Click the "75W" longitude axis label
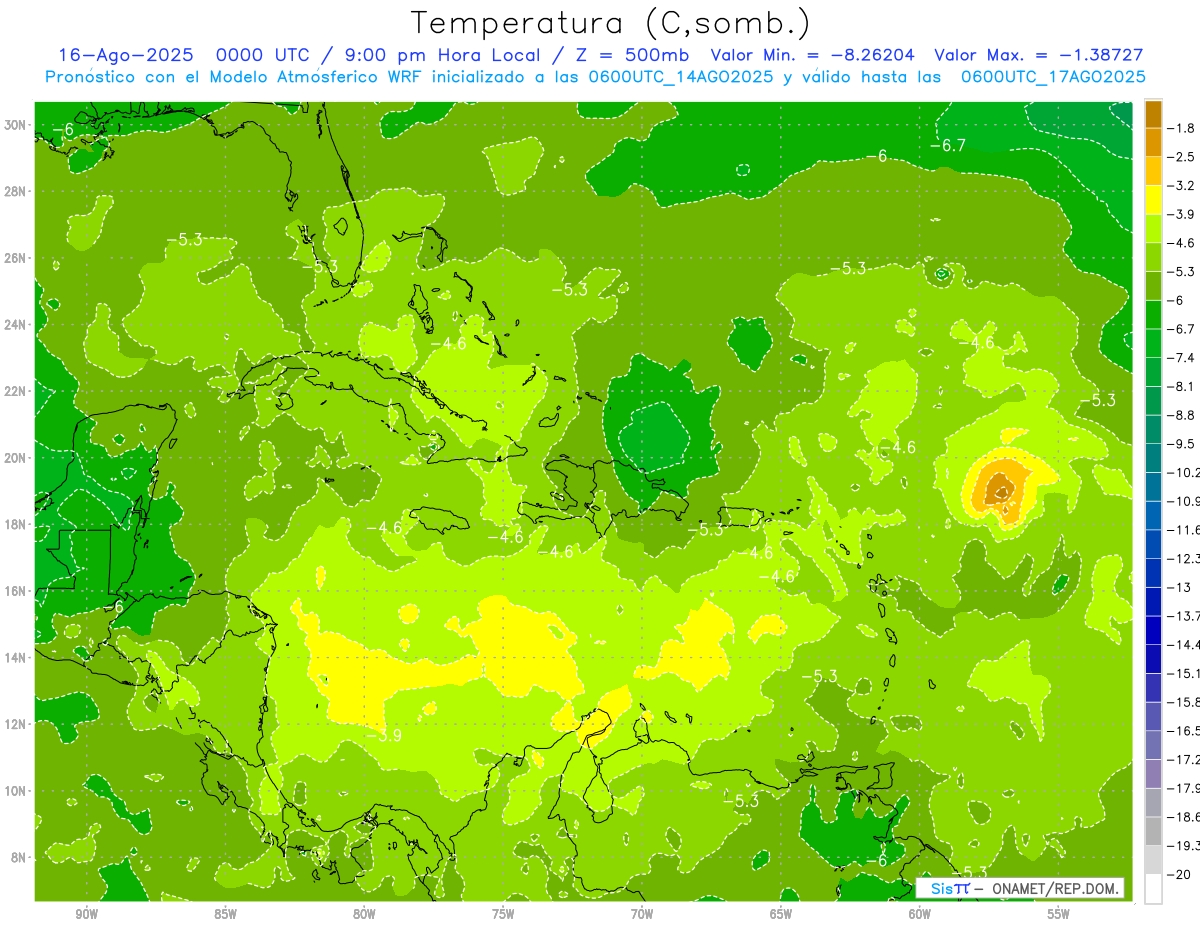The height and width of the screenshot is (927, 1200). pyautogui.click(x=503, y=915)
